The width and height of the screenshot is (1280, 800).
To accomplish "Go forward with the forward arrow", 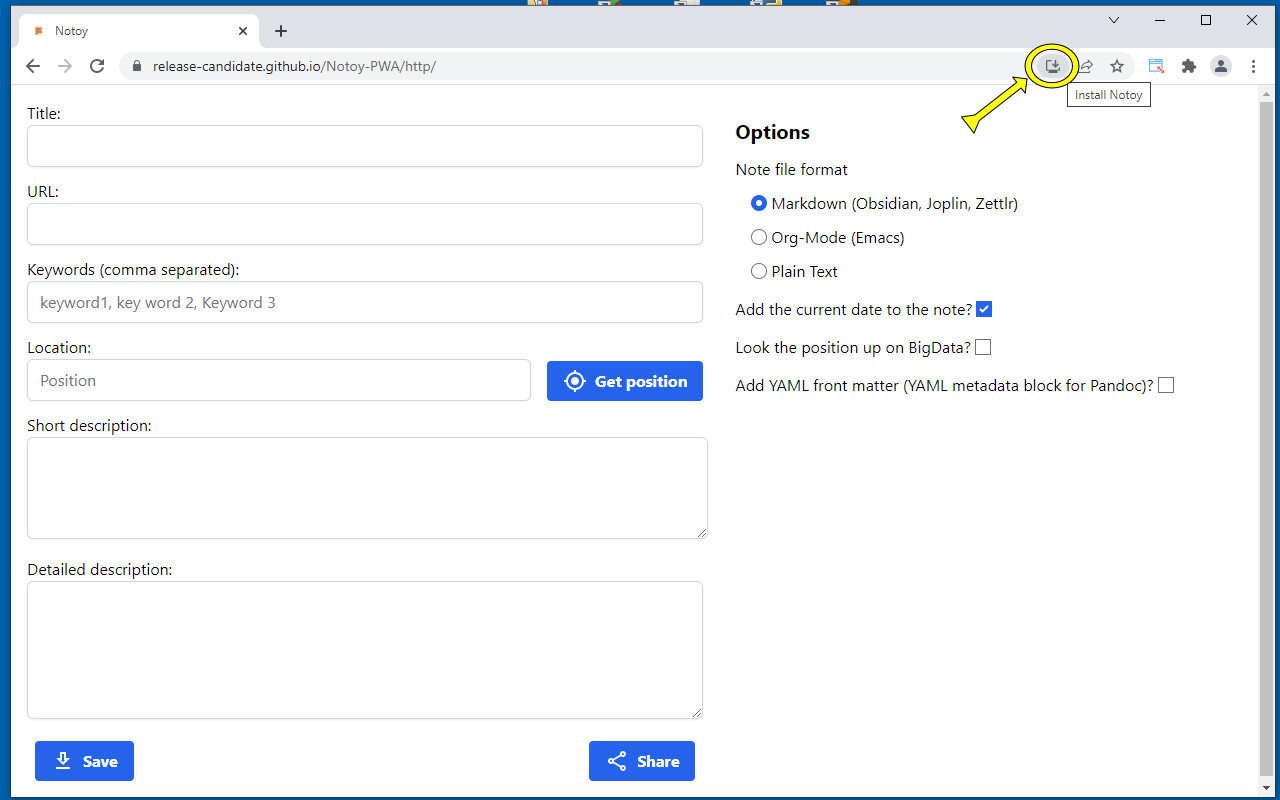I will pos(65,66).
